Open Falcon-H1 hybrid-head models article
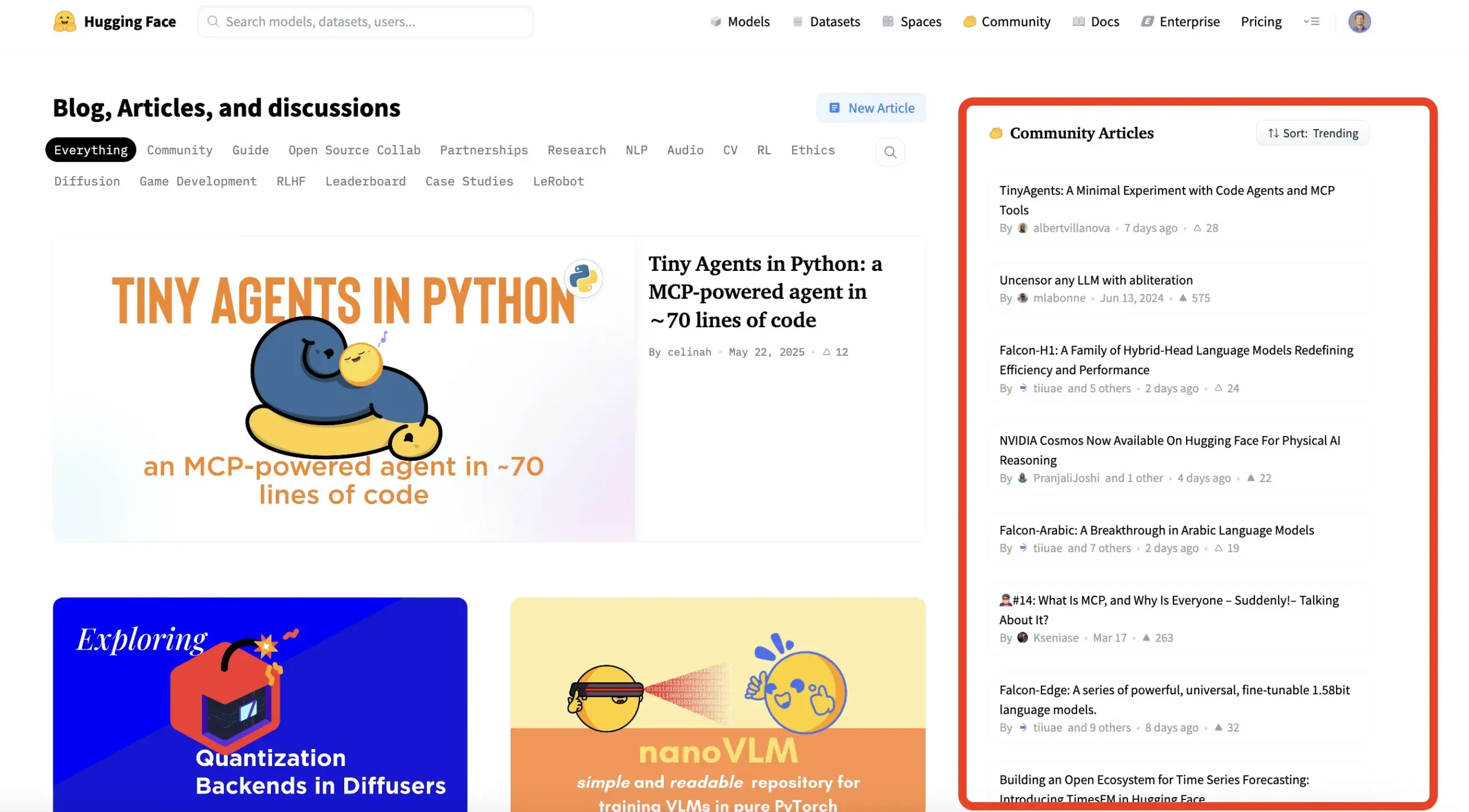This screenshot has width=1469, height=812. click(x=1176, y=360)
